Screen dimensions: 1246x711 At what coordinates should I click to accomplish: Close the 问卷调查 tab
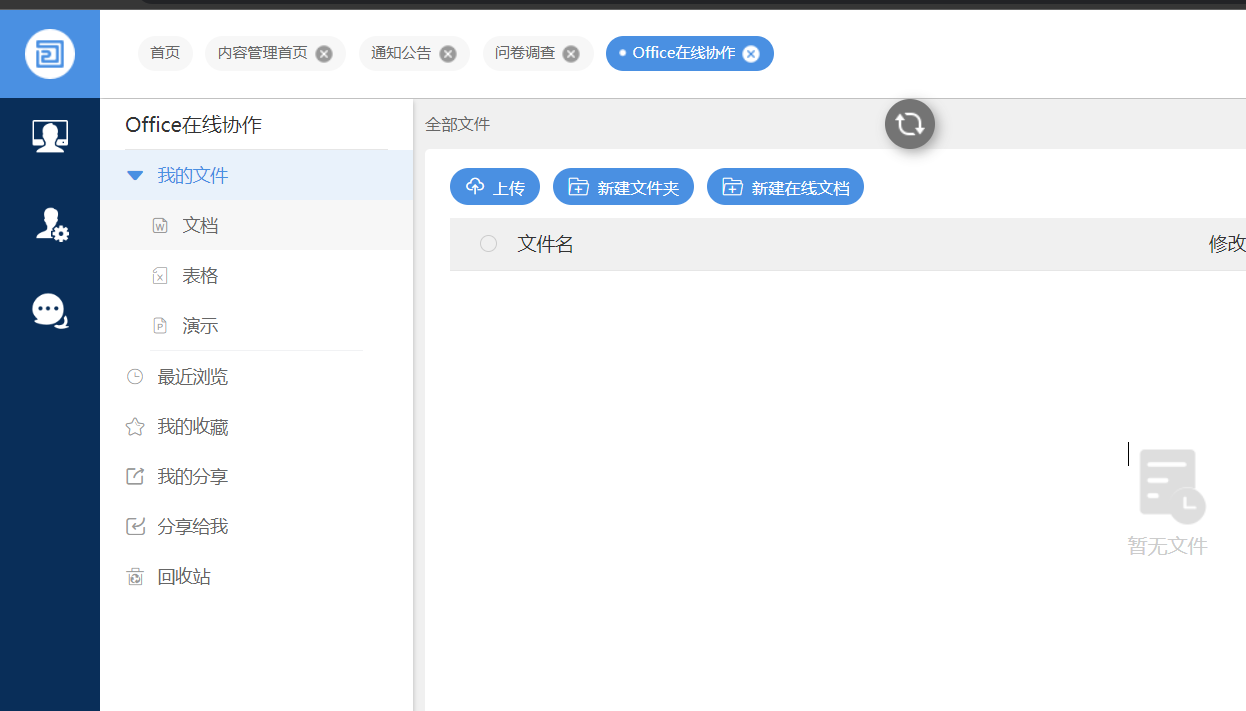tap(571, 54)
